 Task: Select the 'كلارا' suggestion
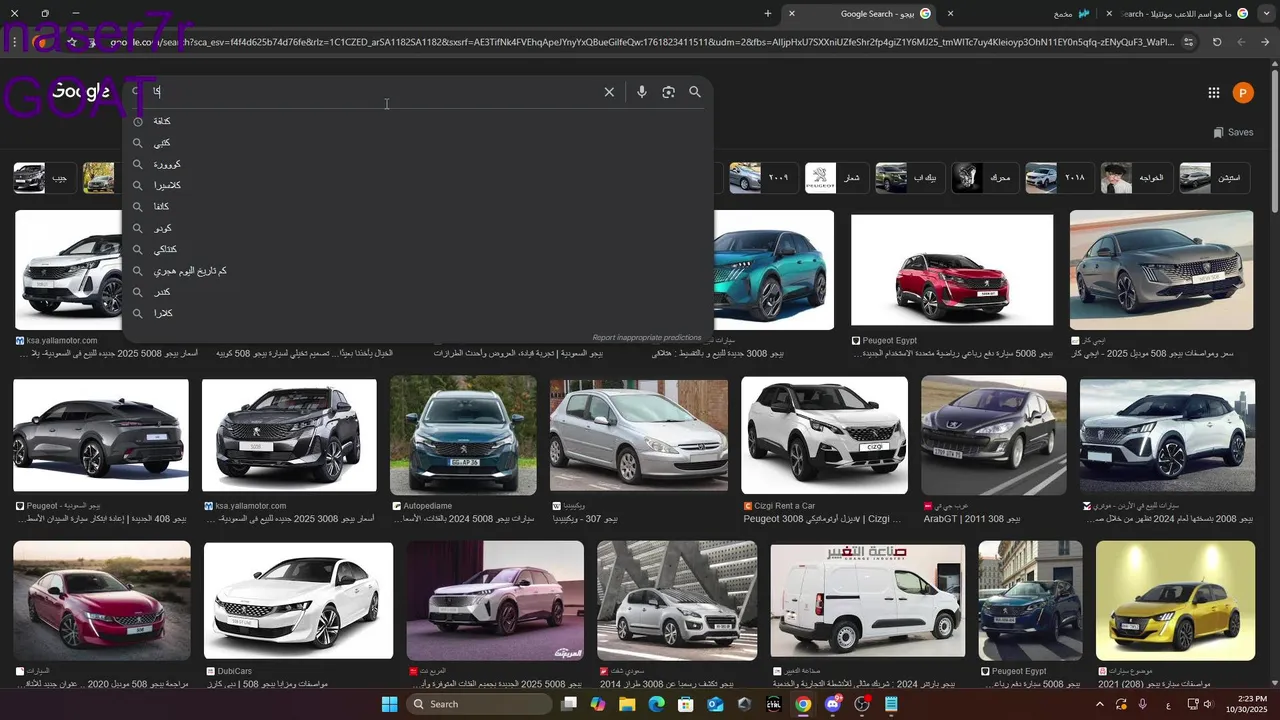pos(418,314)
